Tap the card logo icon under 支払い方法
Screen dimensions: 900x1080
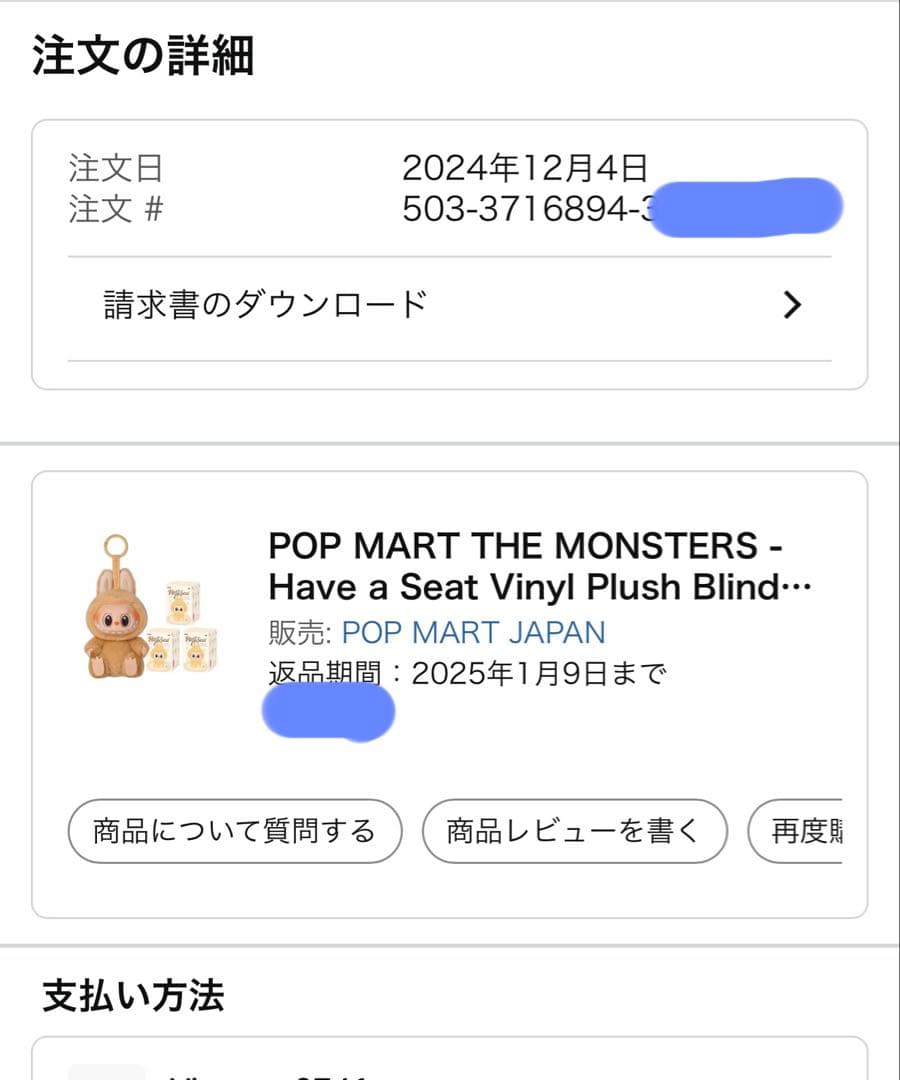[x=107, y=1071]
